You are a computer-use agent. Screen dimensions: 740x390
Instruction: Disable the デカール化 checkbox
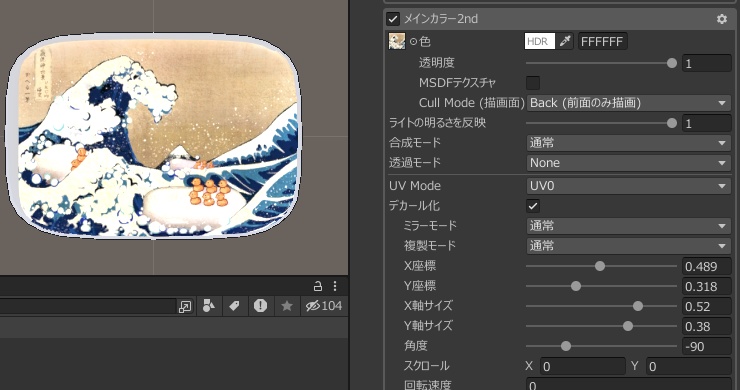pyautogui.click(x=533, y=206)
